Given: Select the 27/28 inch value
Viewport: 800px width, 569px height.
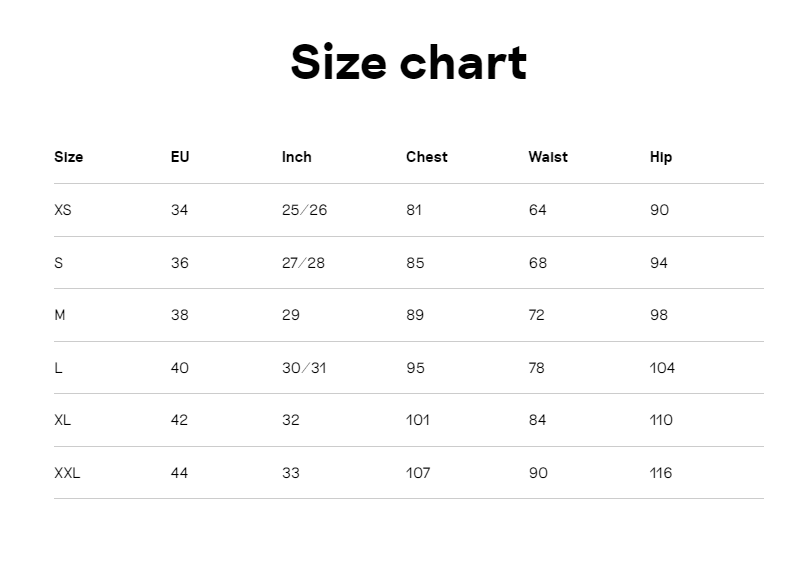Looking at the screenshot, I should (x=304, y=263).
